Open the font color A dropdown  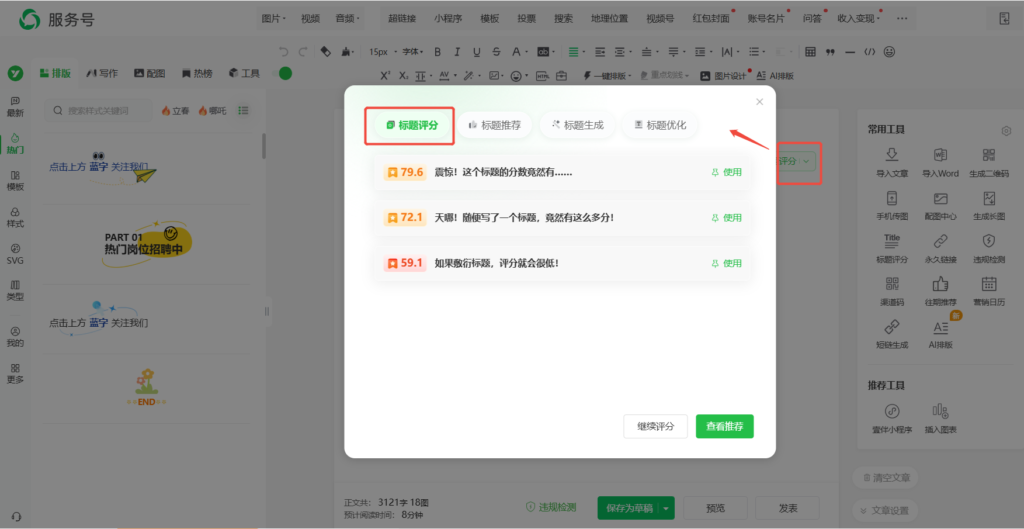pyautogui.click(x=520, y=52)
